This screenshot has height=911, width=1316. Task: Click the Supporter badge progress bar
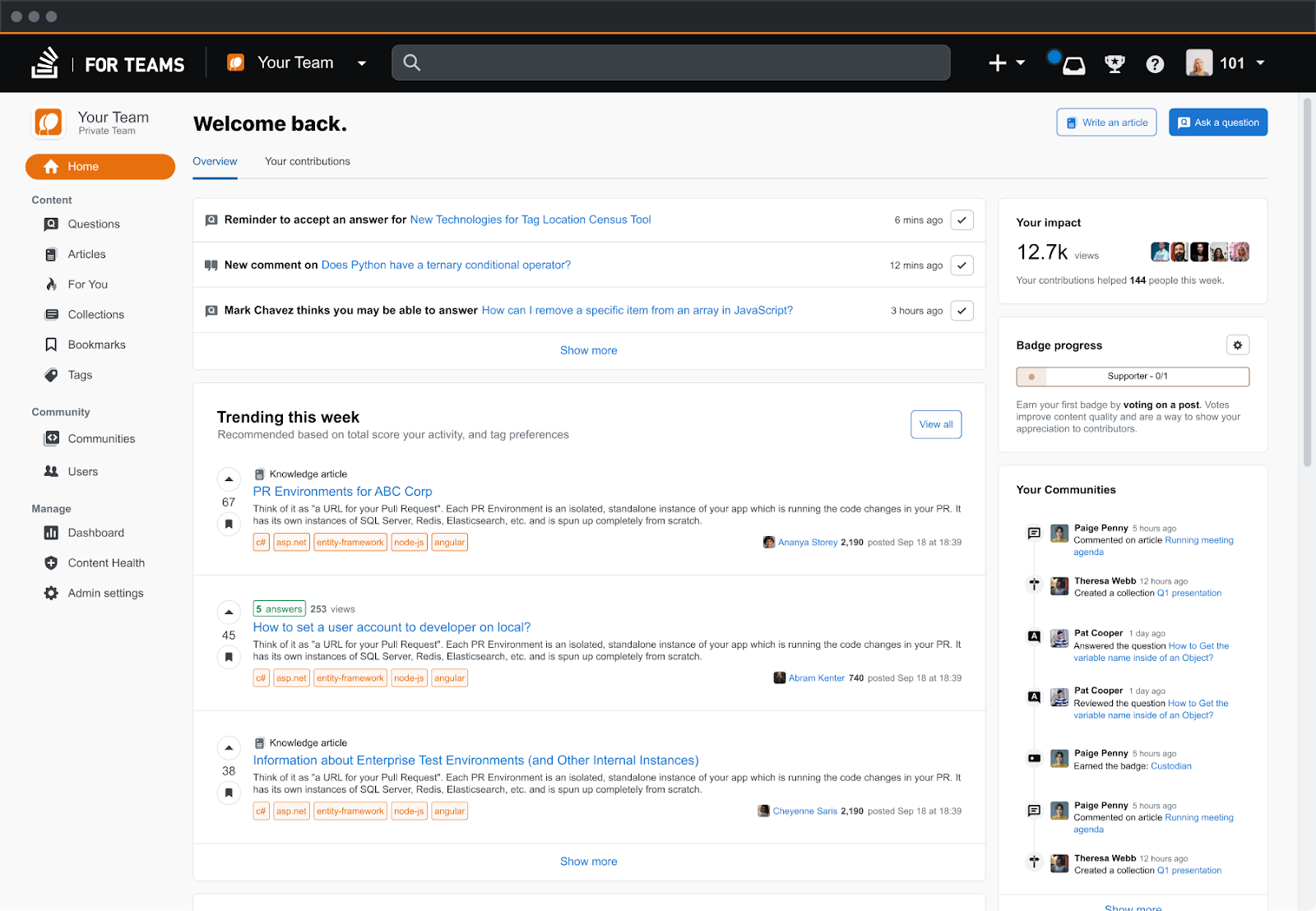tap(1133, 376)
